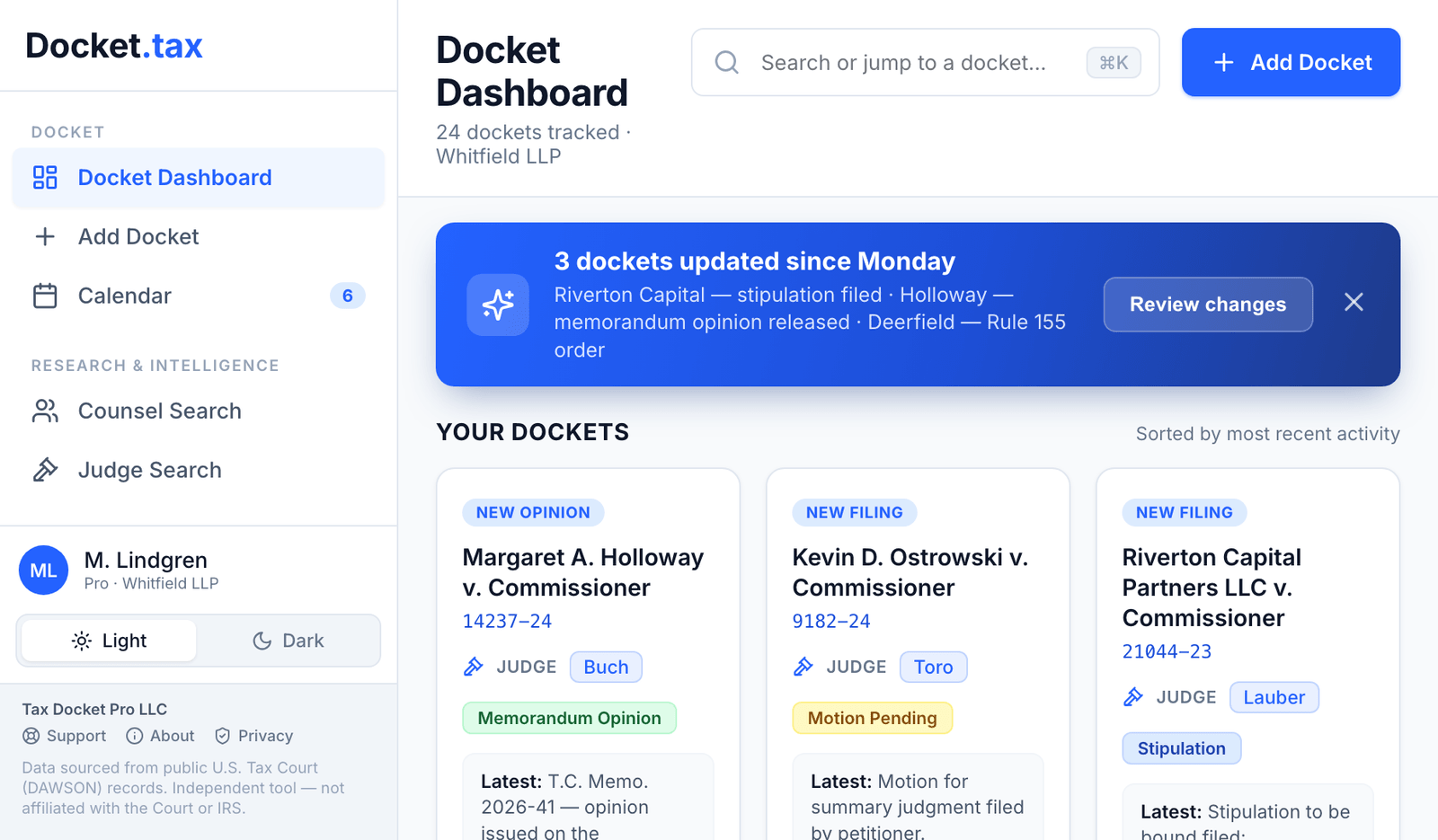The height and width of the screenshot is (840, 1438).
Task: Click 'Sorted by most recent activity' text
Action: (x=1267, y=434)
